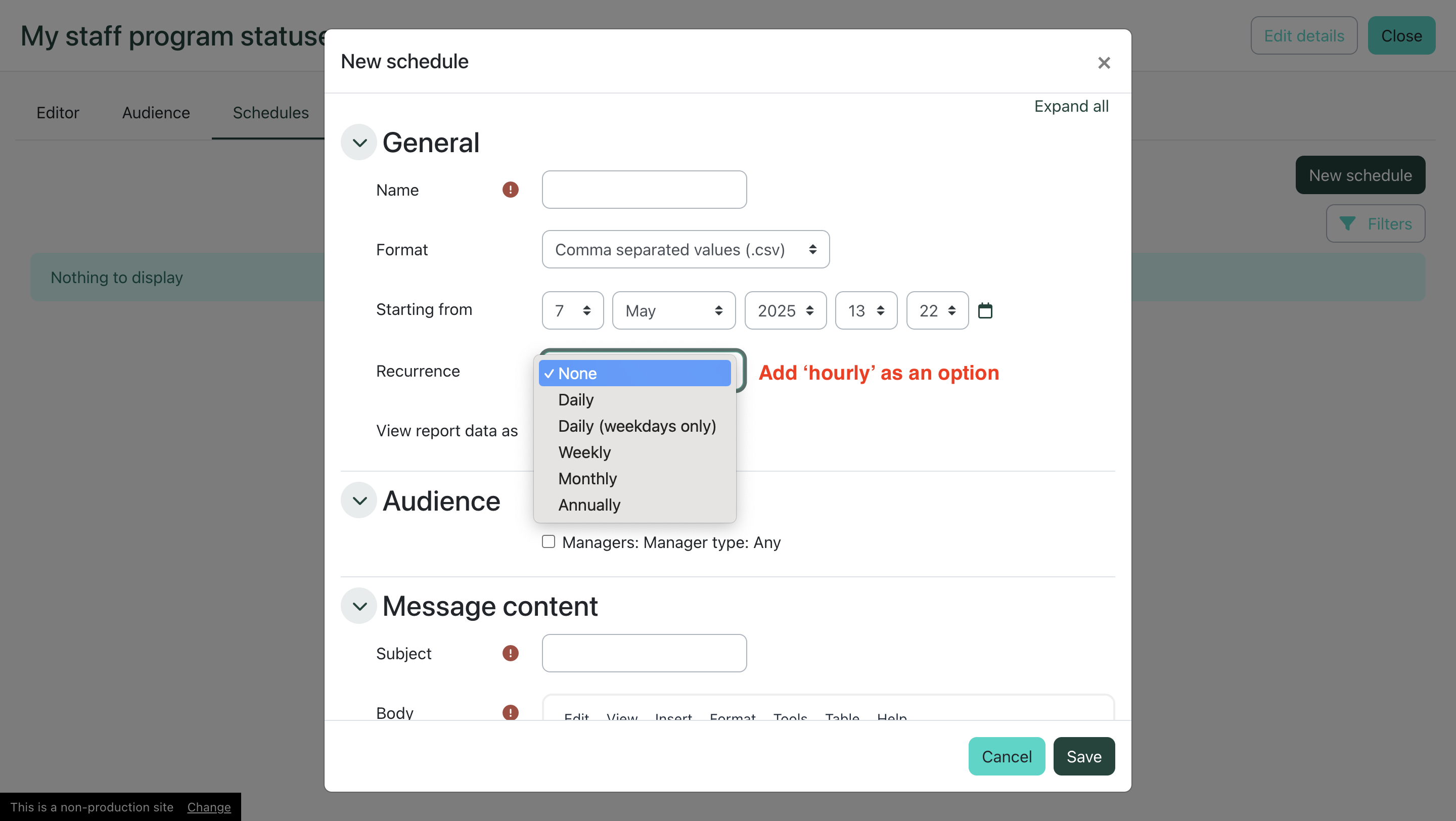Viewport: 1456px width, 821px height.
Task: Click the New schedule button behind dialog
Action: point(1360,175)
